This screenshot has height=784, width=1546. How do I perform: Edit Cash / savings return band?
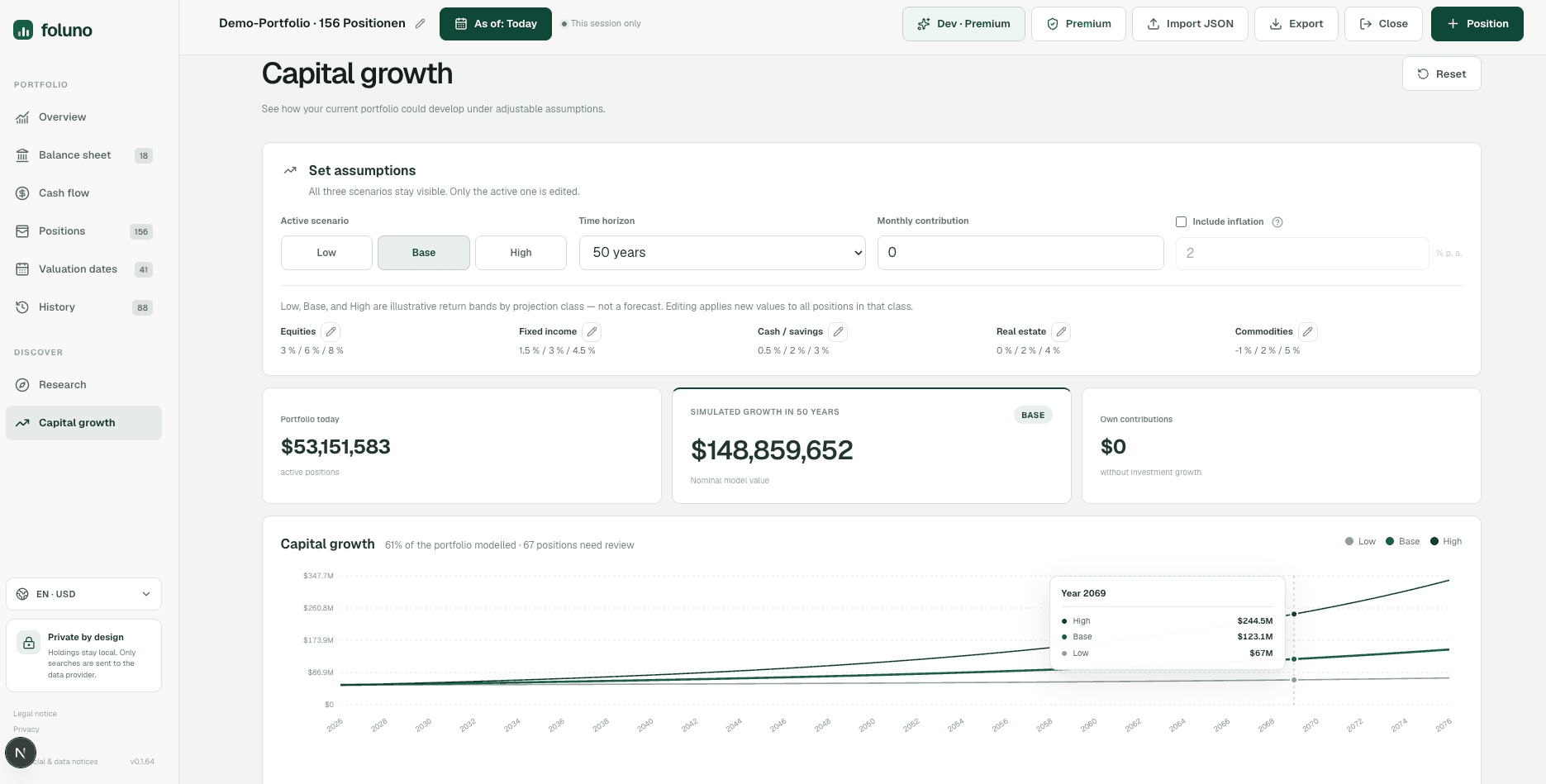pyautogui.click(x=838, y=331)
